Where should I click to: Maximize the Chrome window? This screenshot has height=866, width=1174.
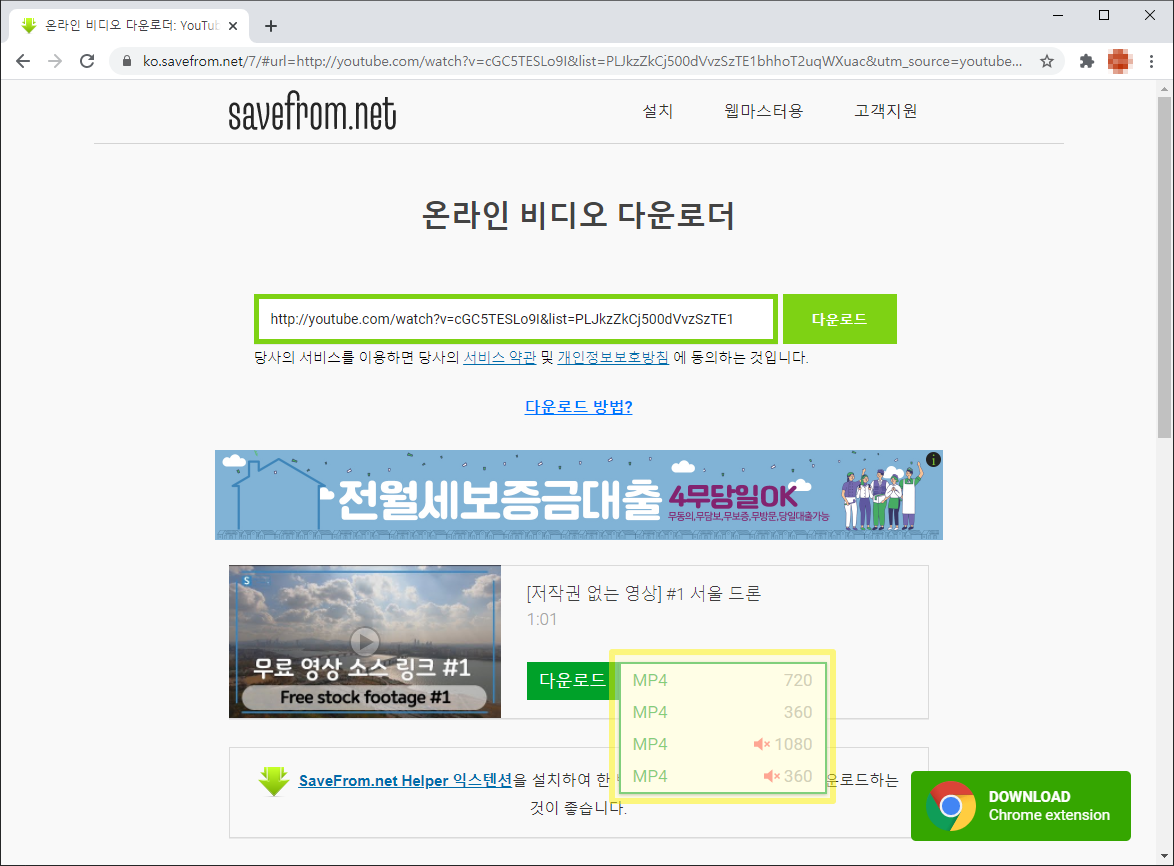(x=1104, y=15)
